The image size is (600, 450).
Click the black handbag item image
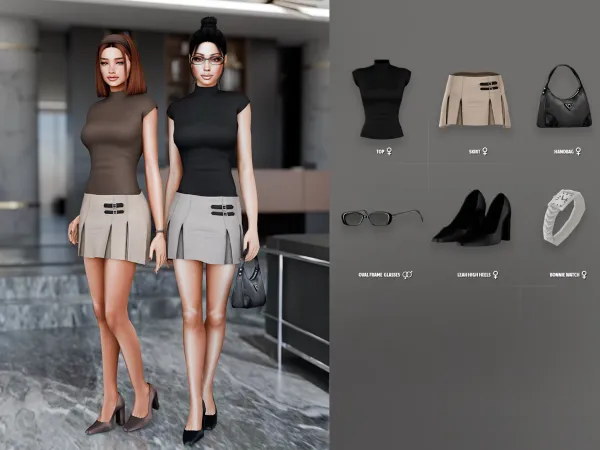click(563, 97)
